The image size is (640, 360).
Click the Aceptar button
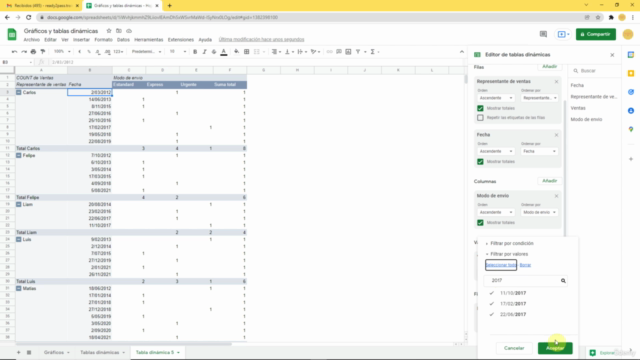pyautogui.click(x=555, y=348)
